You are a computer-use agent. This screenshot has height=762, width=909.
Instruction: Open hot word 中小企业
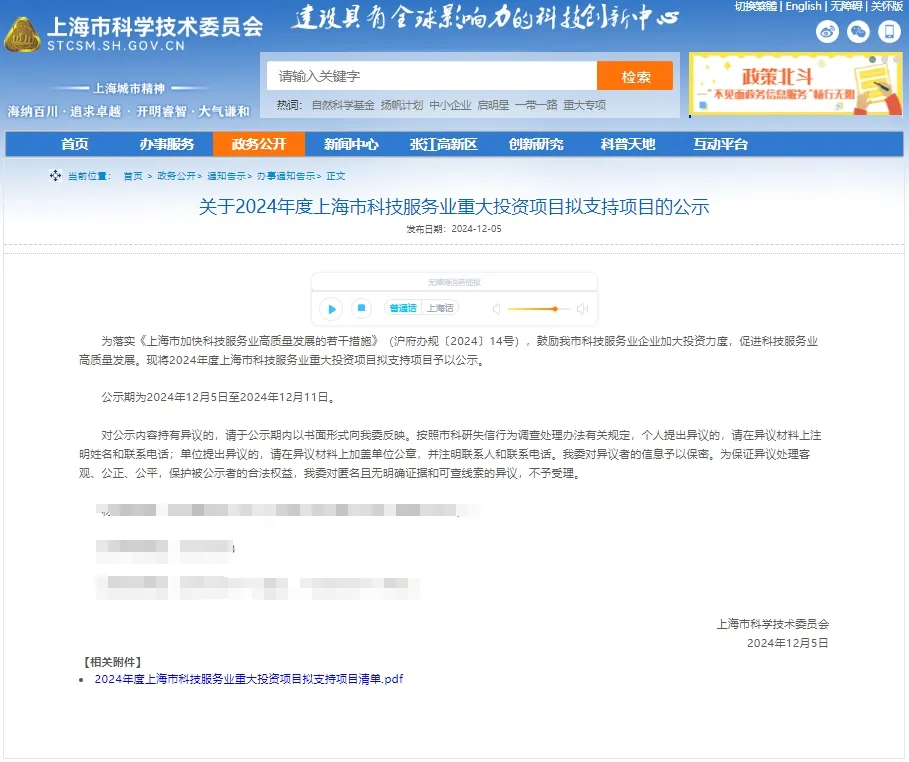tap(450, 105)
